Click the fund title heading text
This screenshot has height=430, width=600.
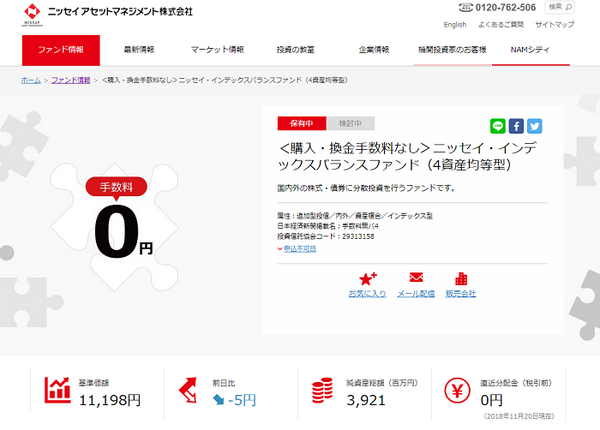click(408, 156)
